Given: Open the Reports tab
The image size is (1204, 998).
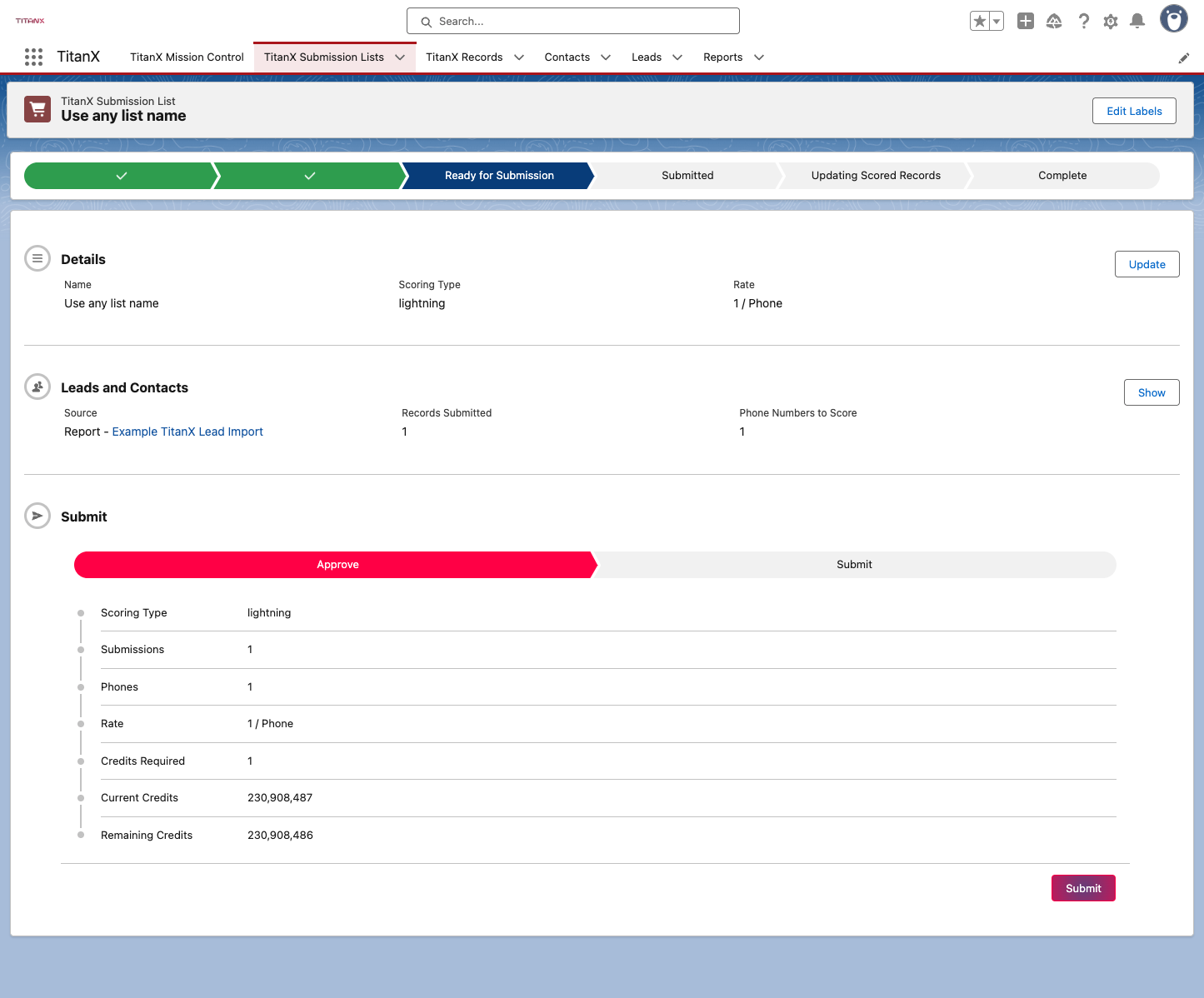Looking at the screenshot, I should [x=723, y=57].
